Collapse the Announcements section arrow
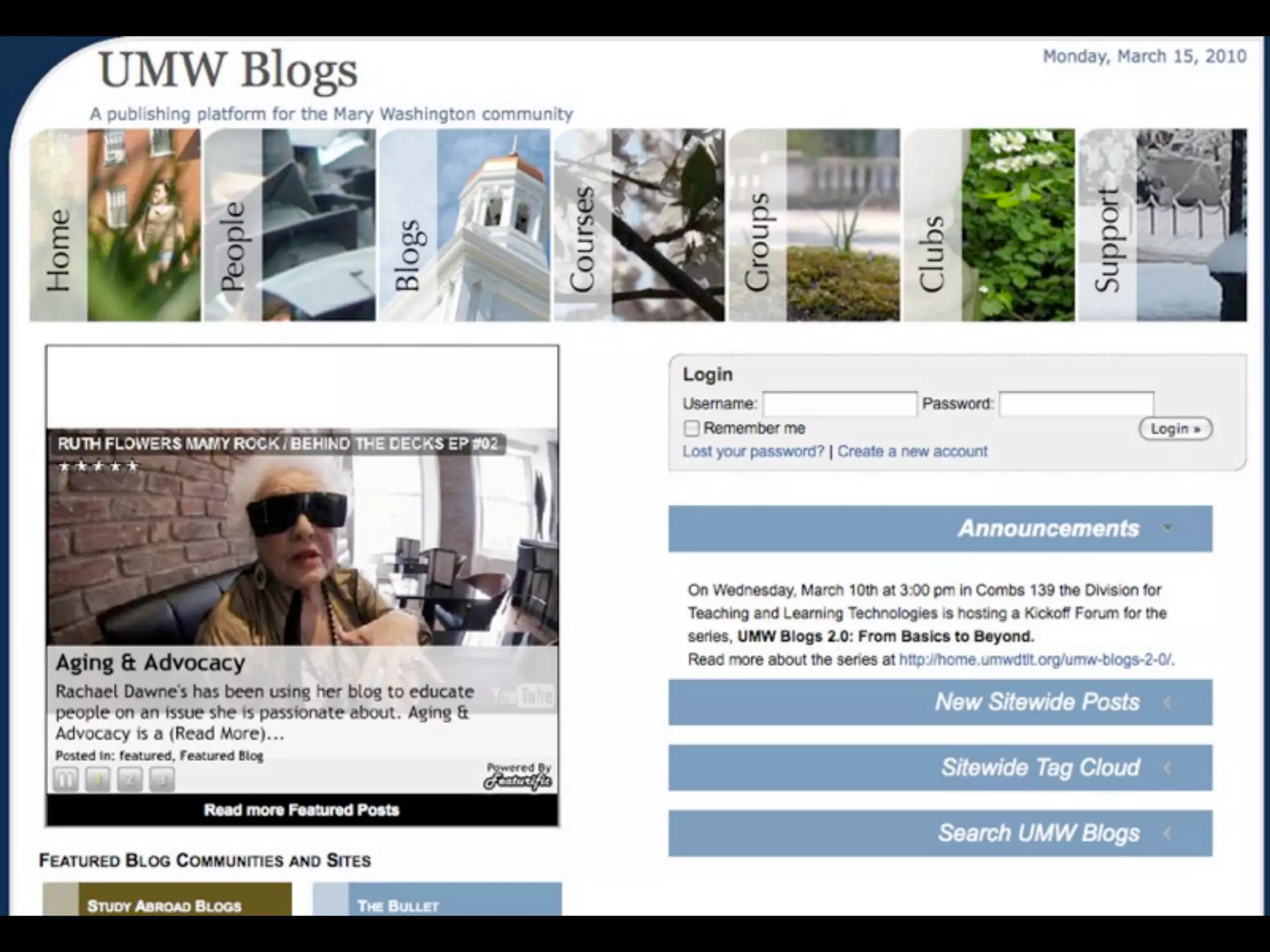 tap(1168, 528)
